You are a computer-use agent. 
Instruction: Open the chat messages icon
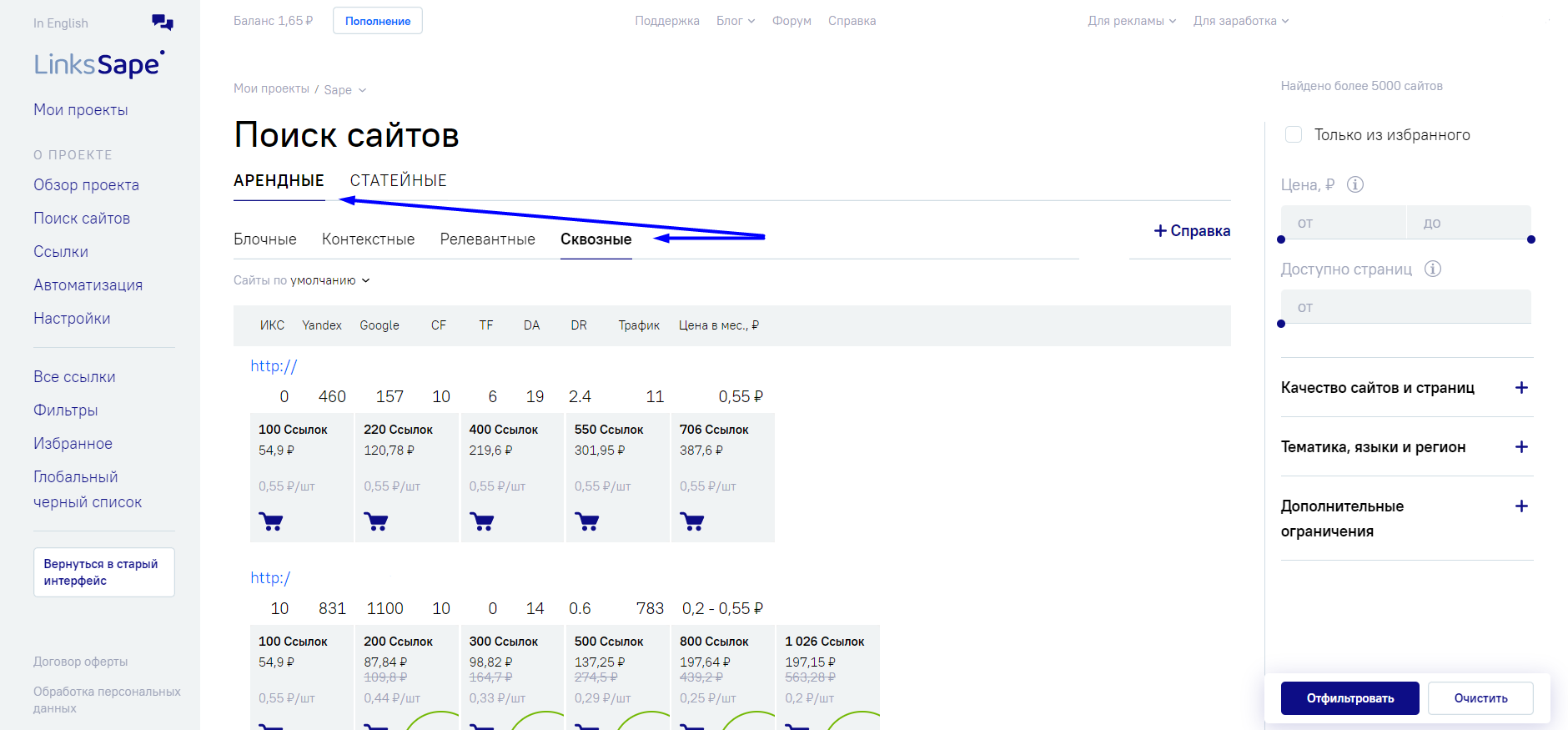click(163, 23)
